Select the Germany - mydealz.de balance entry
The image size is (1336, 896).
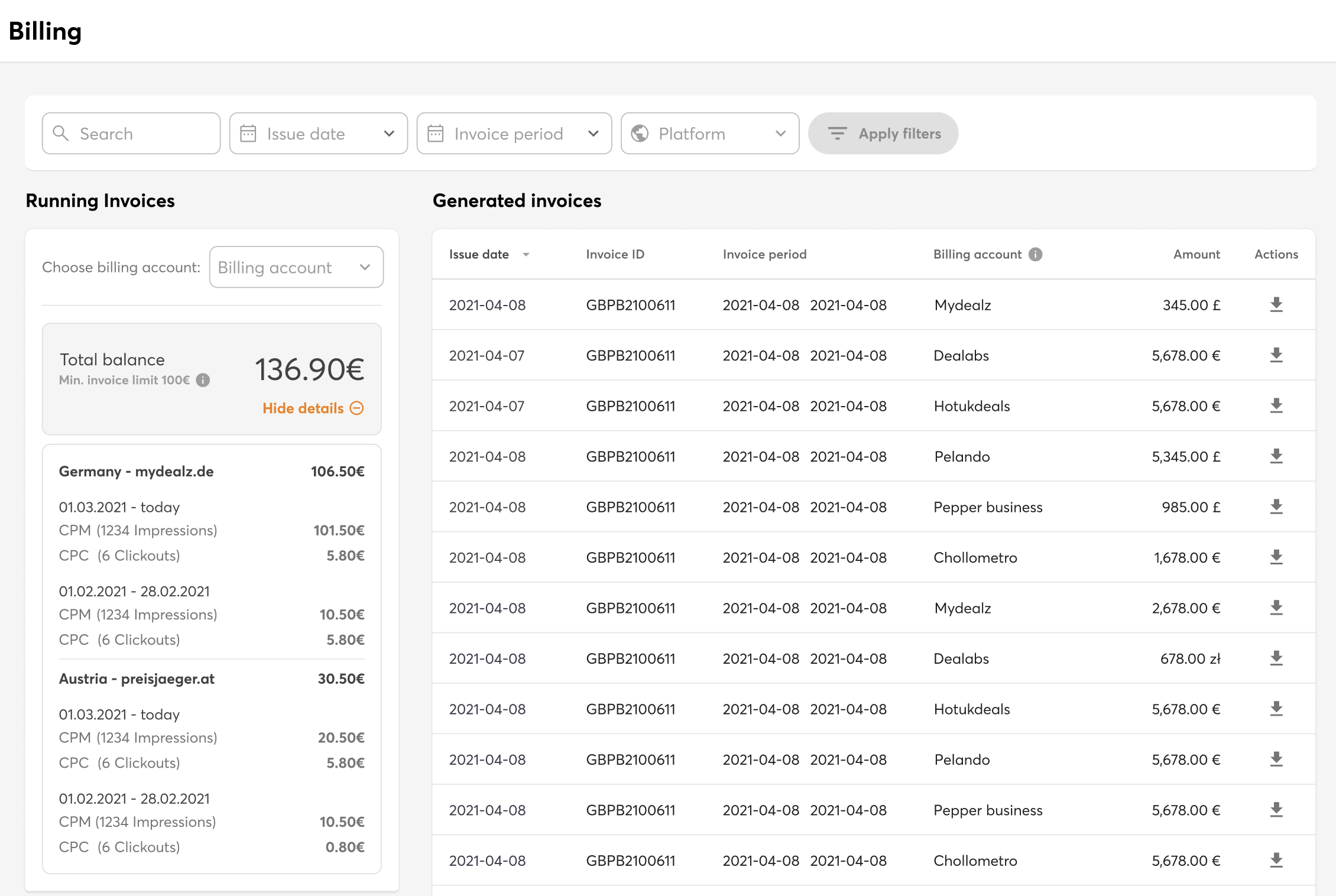click(x=137, y=472)
